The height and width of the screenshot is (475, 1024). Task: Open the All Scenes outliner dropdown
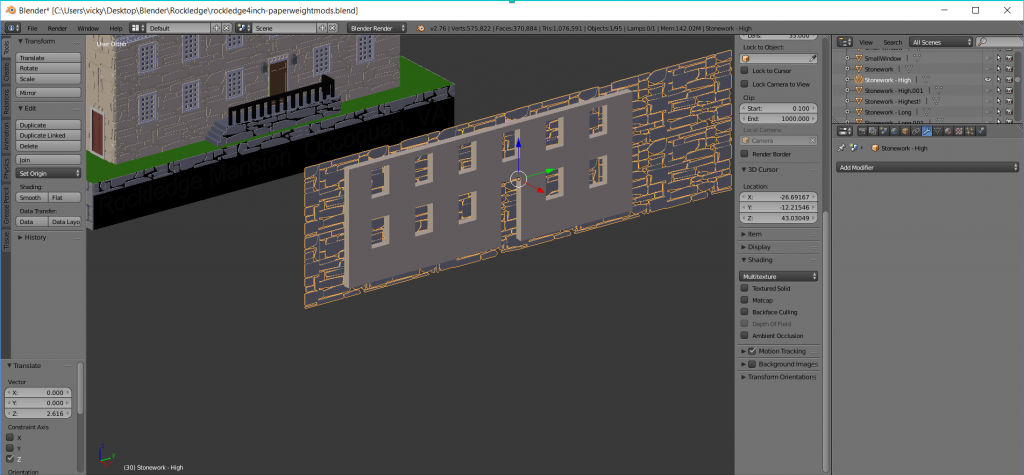tap(940, 42)
